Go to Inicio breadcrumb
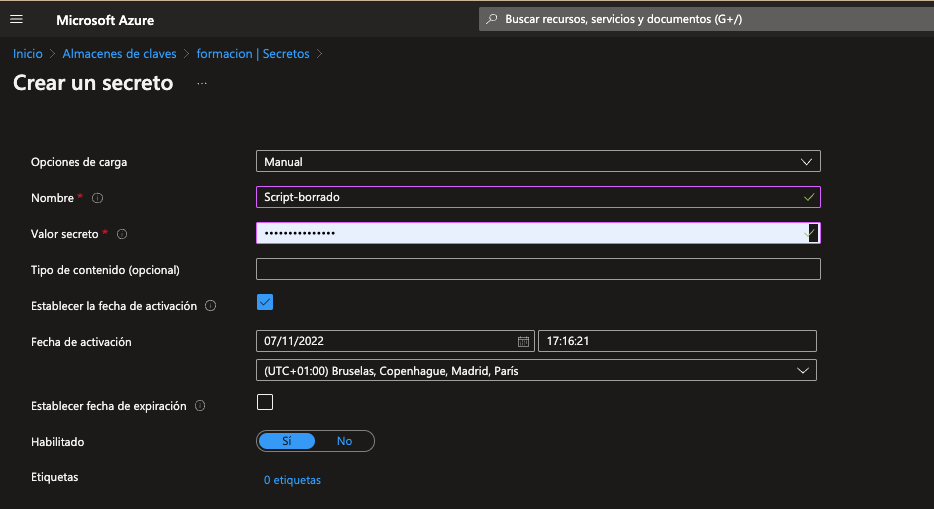The height and width of the screenshot is (509, 934). coord(28,54)
